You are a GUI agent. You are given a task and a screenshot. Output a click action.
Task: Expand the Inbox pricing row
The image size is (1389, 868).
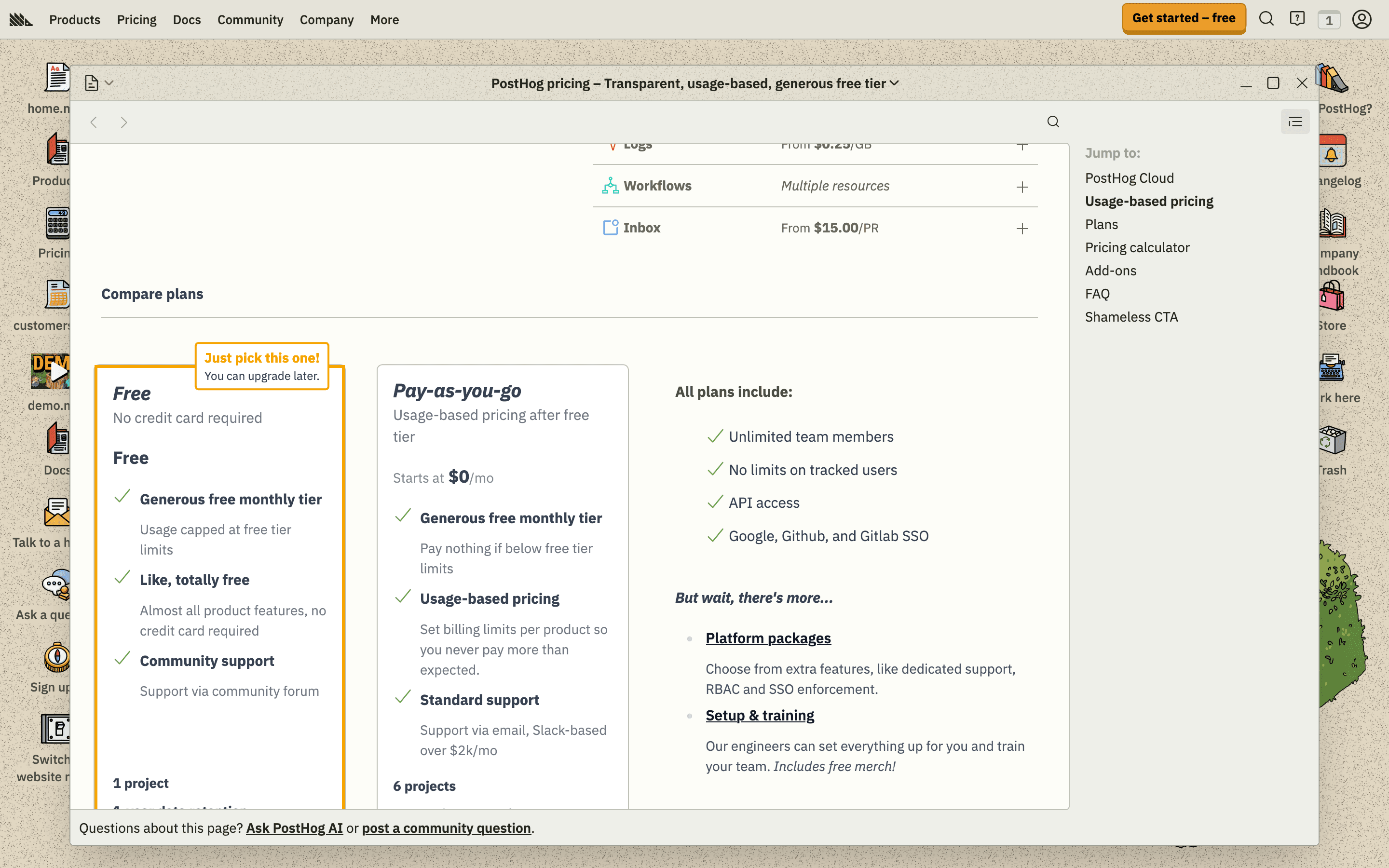coord(1021,229)
